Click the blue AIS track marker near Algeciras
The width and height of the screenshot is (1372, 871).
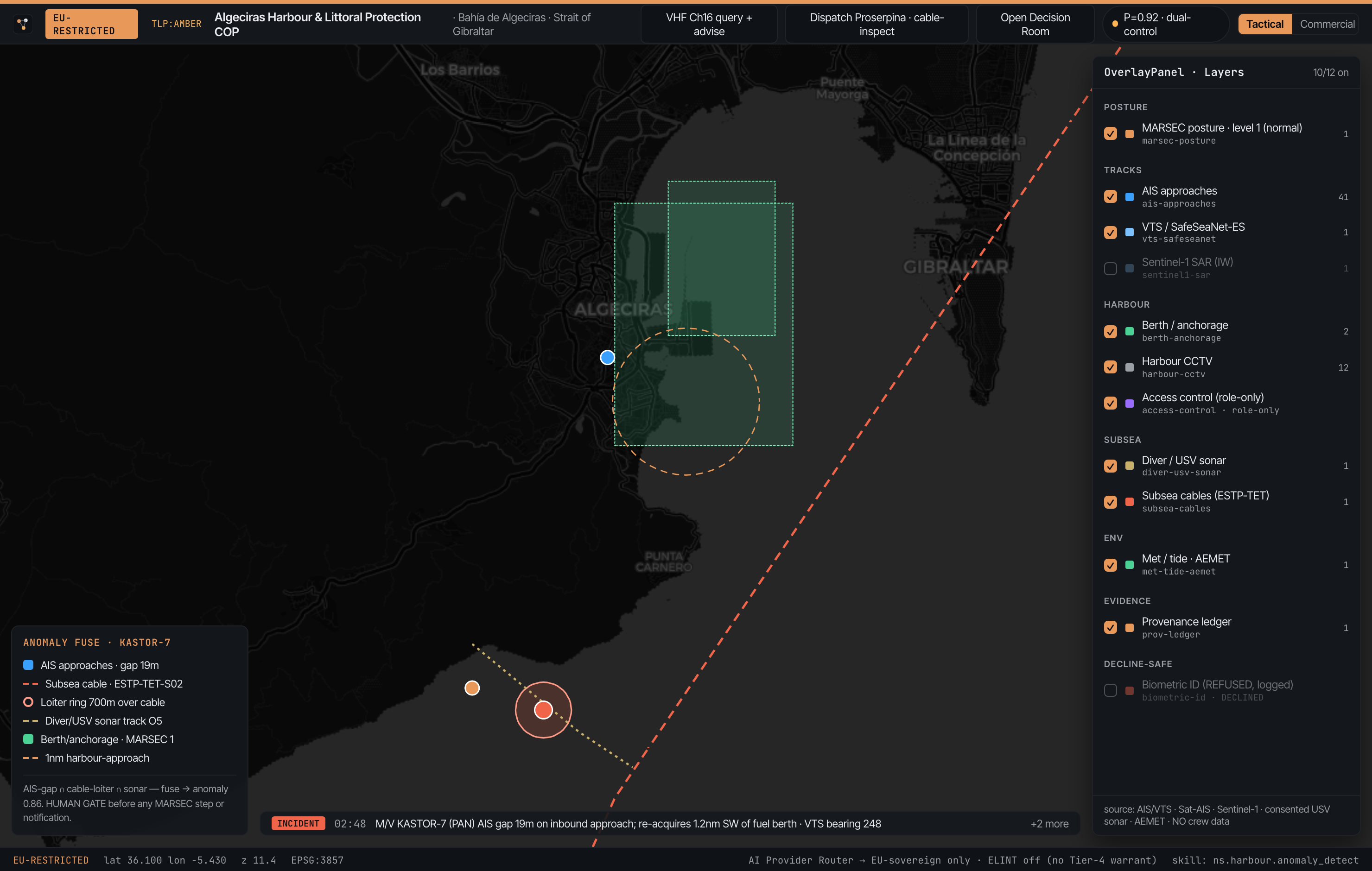607,358
